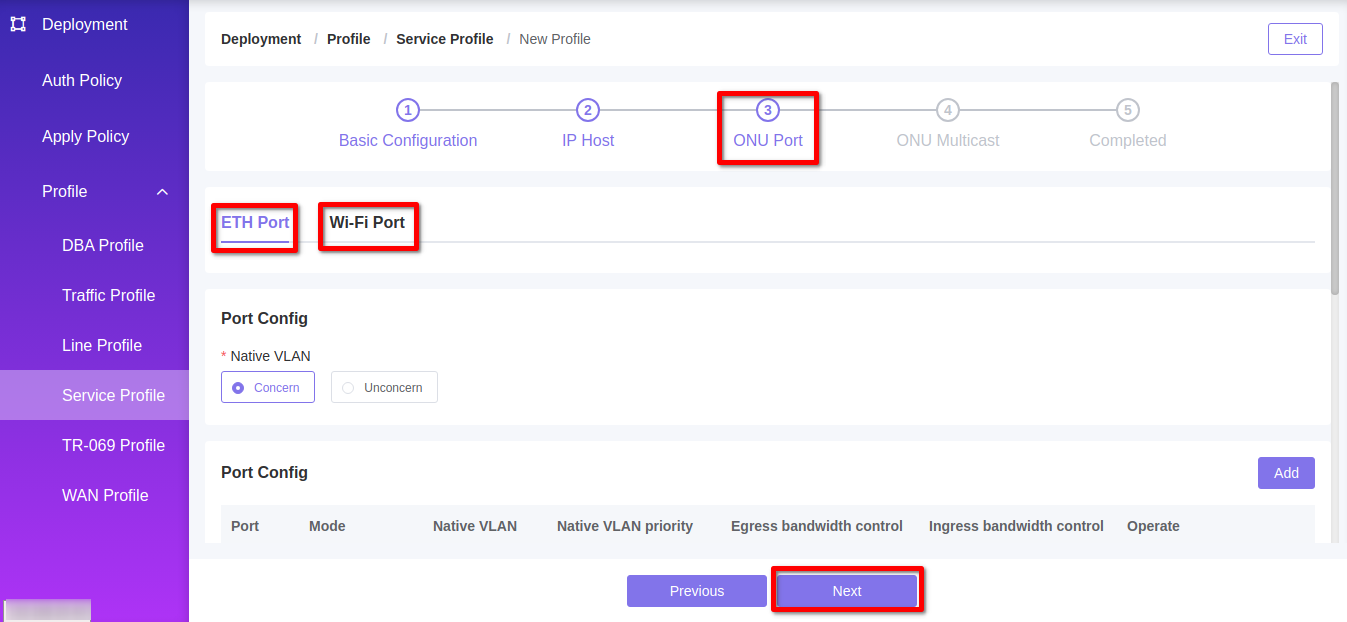Click the Exit button at top right
Image resolution: width=1347 pixels, height=622 pixels.
[x=1294, y=38]
